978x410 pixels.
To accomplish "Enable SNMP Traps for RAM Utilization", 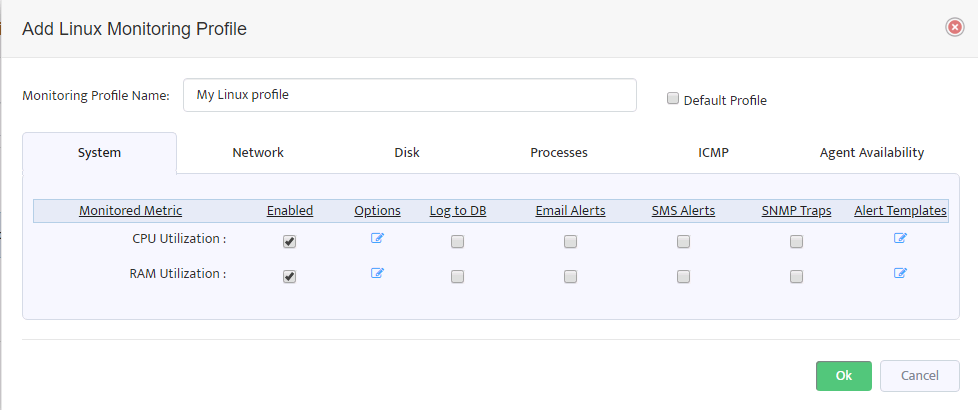I will (x=796, y=276).
